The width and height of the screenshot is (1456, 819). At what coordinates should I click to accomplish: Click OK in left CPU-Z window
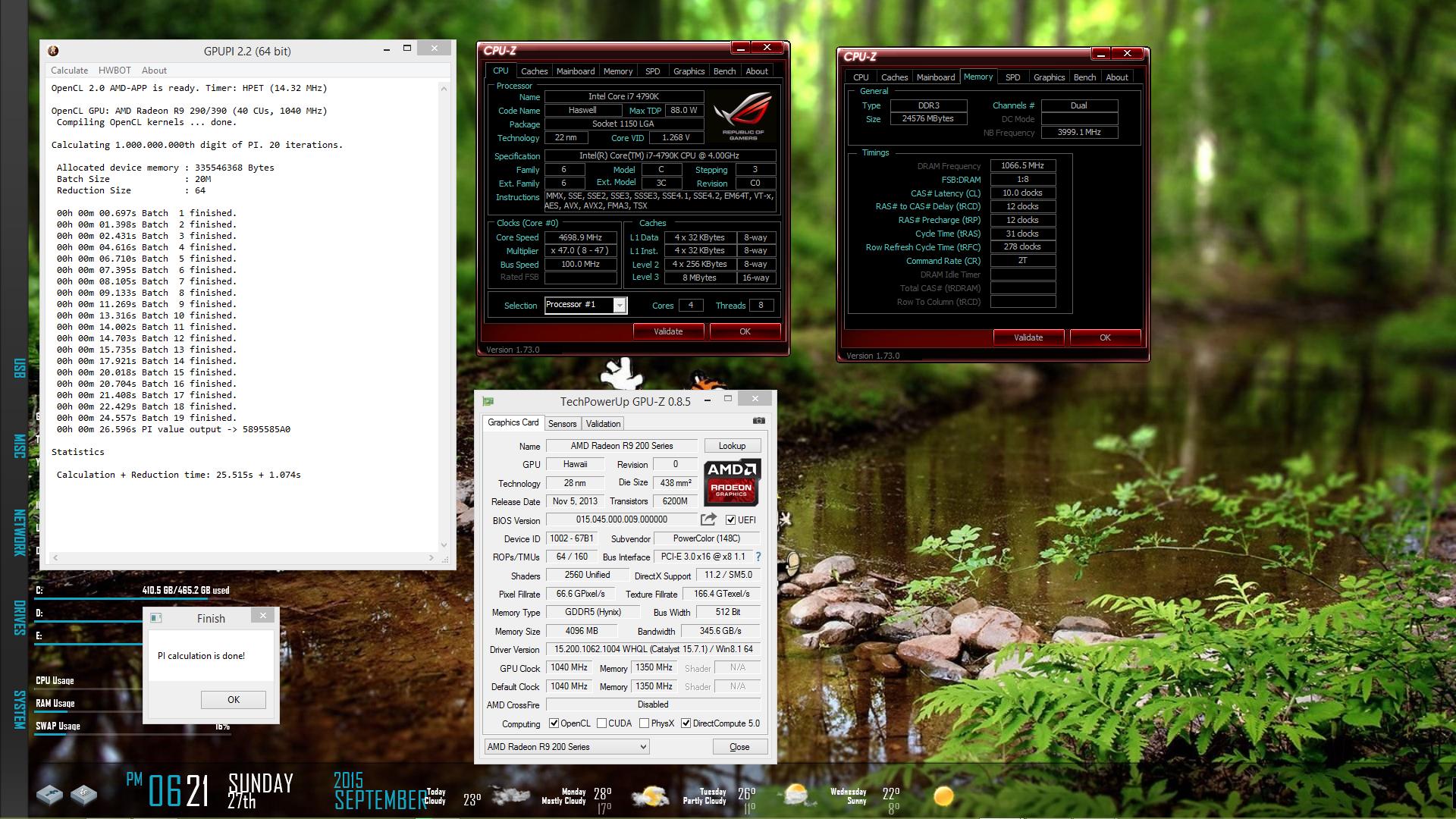click(745, 331)
